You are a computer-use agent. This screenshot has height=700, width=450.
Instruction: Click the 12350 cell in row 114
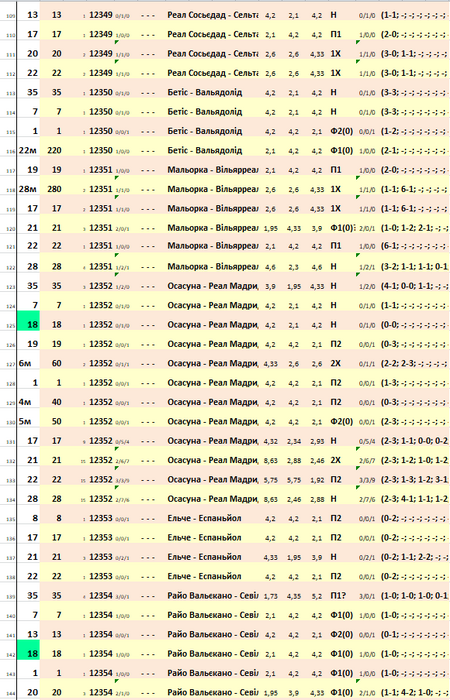[x=101, y=112]
